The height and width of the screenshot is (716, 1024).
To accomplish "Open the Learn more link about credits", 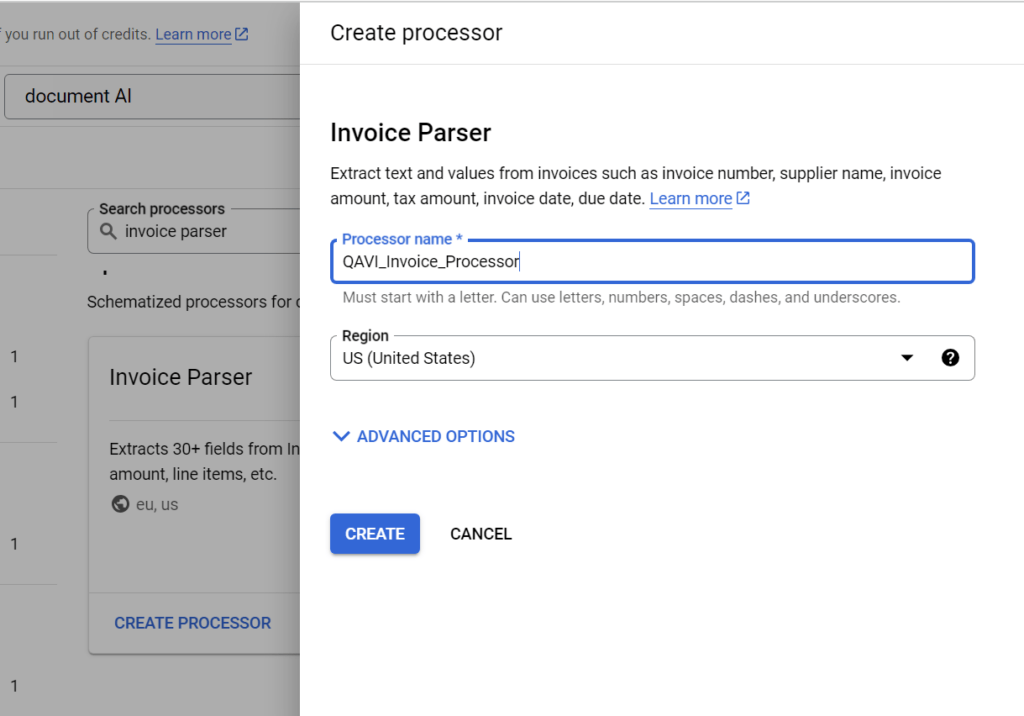I will [x=193, y=34].
